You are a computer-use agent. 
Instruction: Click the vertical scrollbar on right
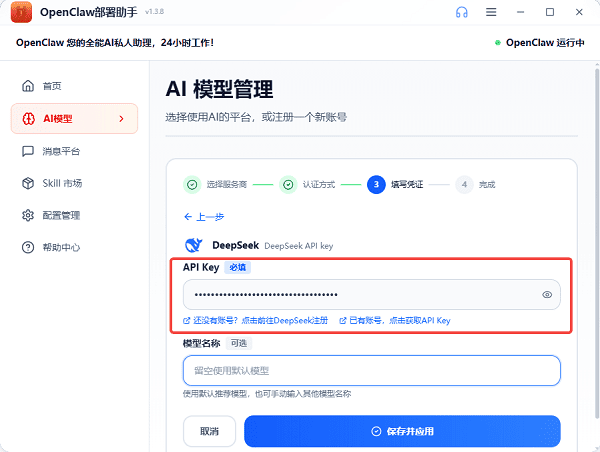(597, 243)
